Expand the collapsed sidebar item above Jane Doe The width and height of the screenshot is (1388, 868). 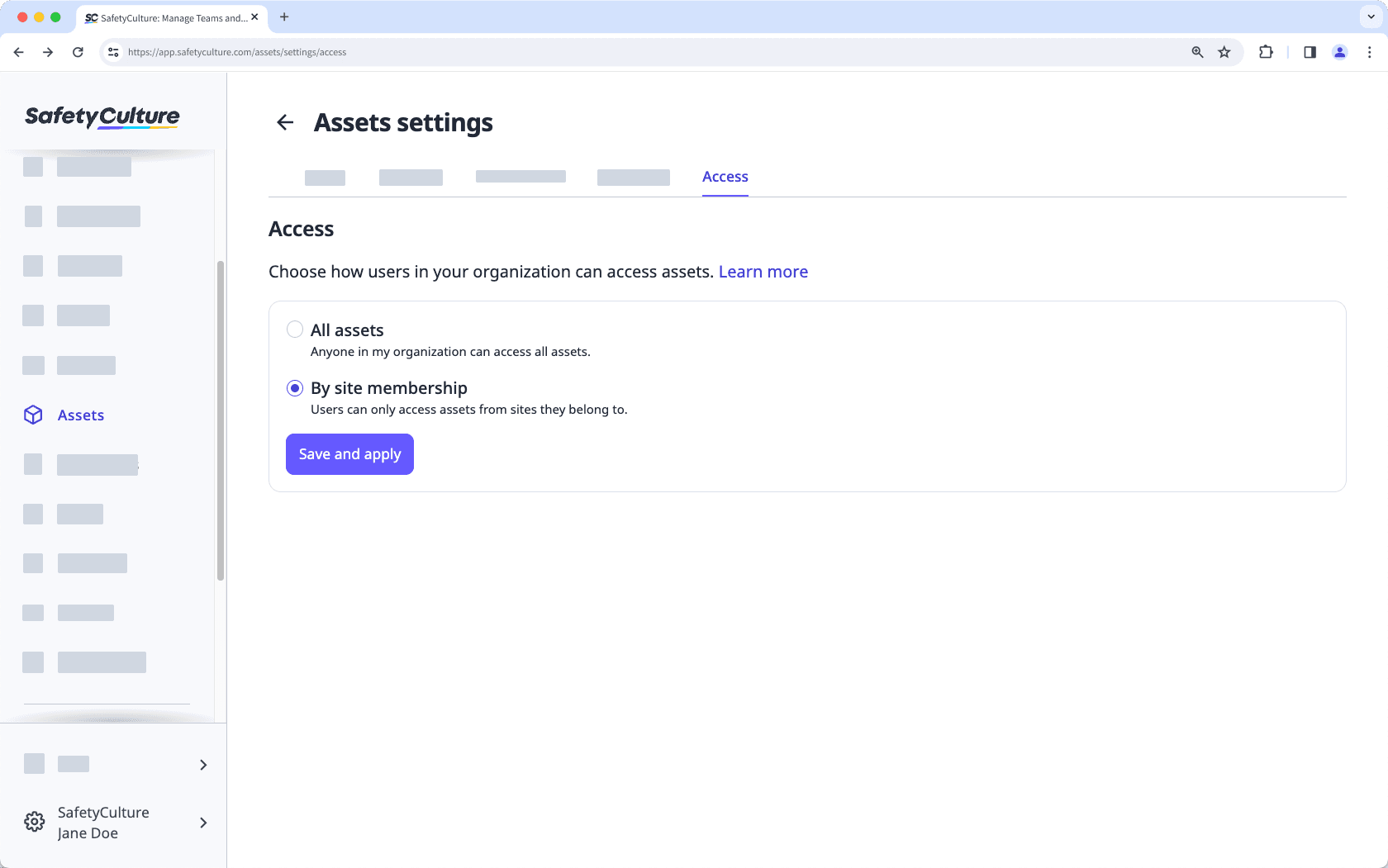[203, 765]
